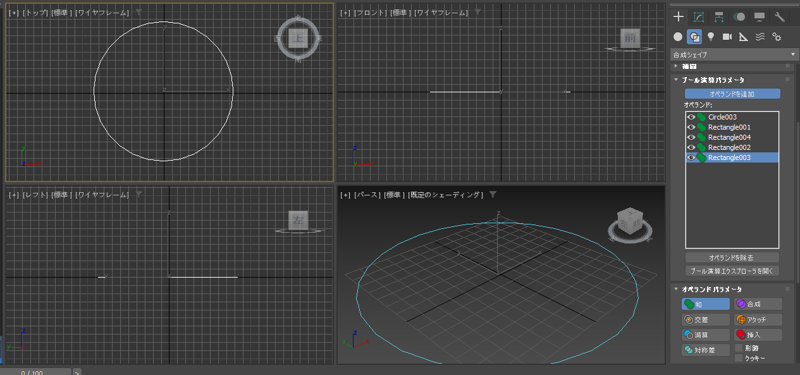The width and height of the screenshot is (800, 375).
Task: Click the Perspective viewport ViewCube
Action: tap(631, 220)
